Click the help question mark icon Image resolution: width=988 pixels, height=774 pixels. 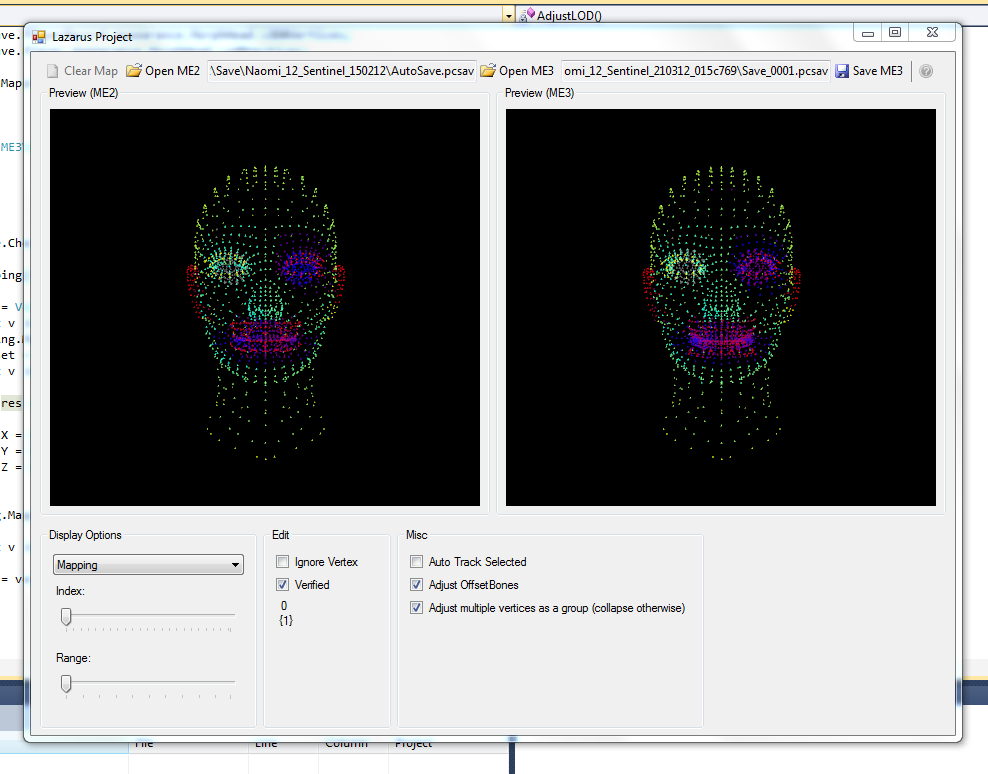coord(926,71)
